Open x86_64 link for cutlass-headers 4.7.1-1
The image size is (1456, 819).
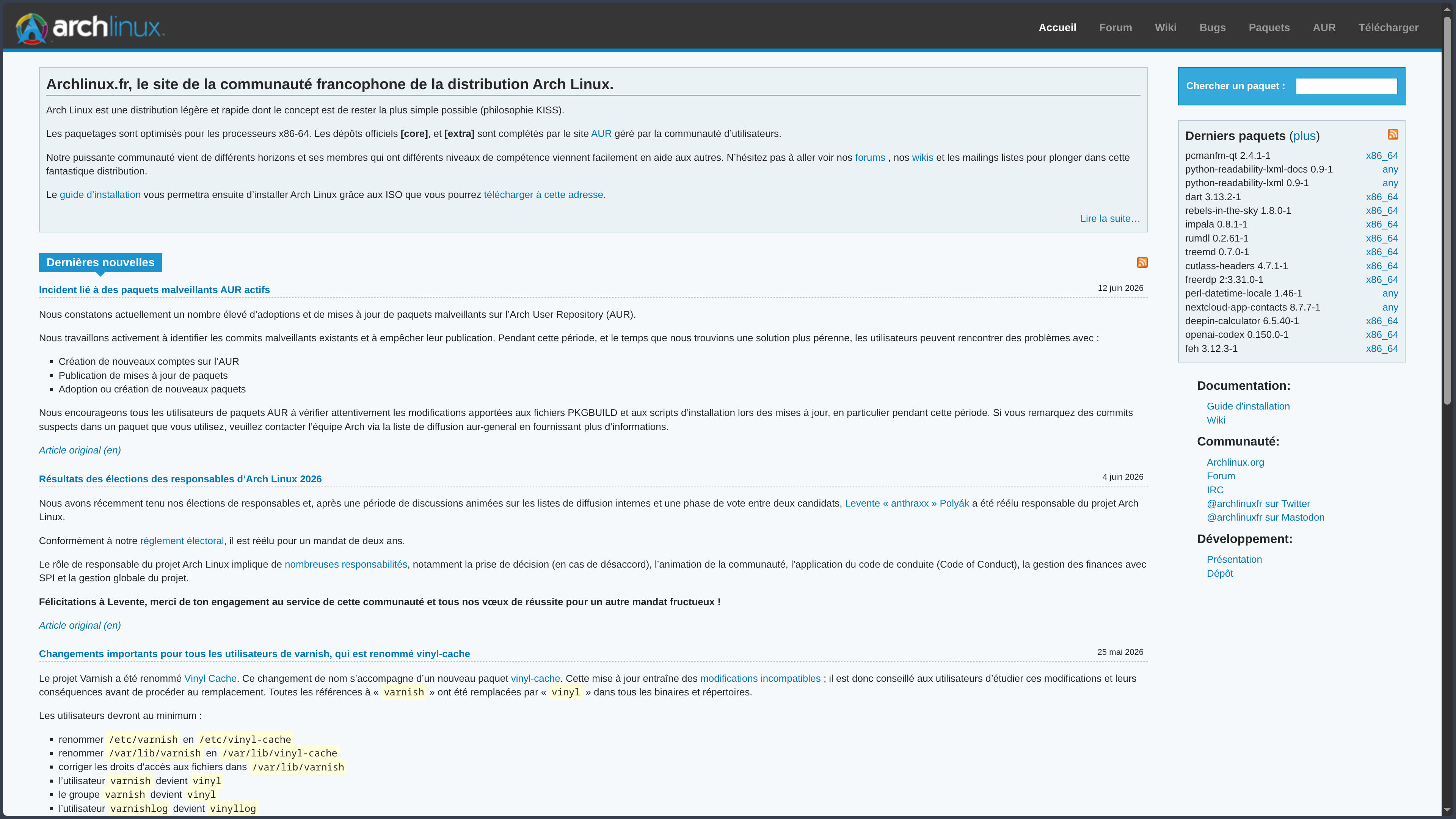tap(1381, 266)
